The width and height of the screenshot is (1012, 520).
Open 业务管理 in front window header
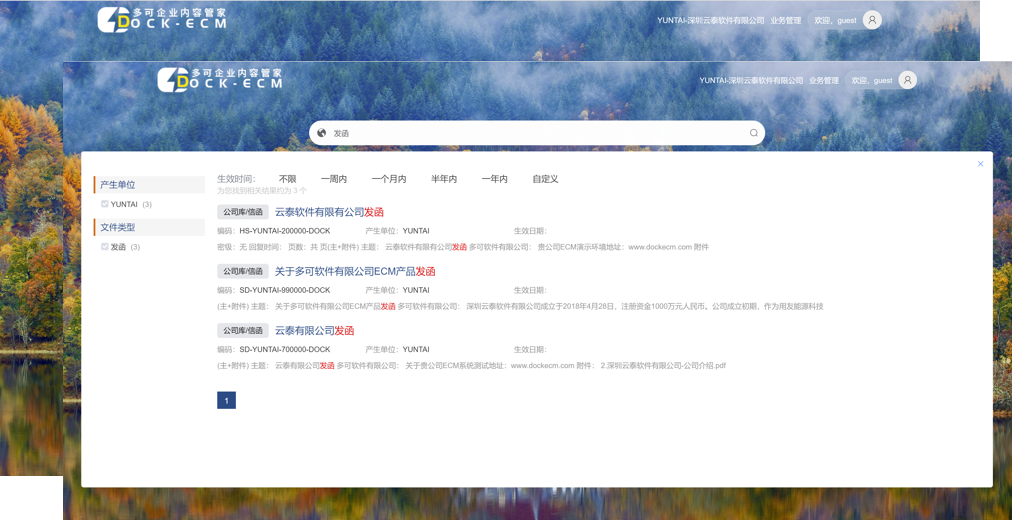point(824,81)
